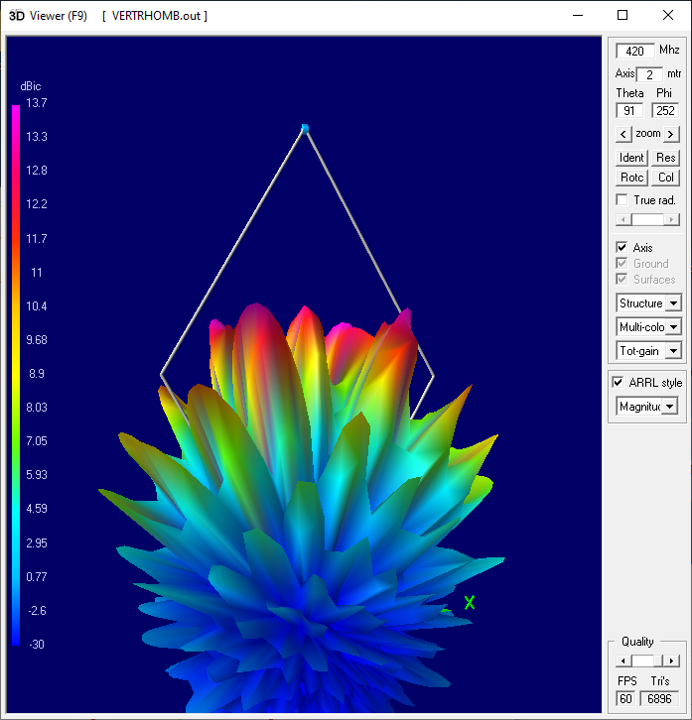Click the blue feed point atop rhombic

tap(305, 129)
